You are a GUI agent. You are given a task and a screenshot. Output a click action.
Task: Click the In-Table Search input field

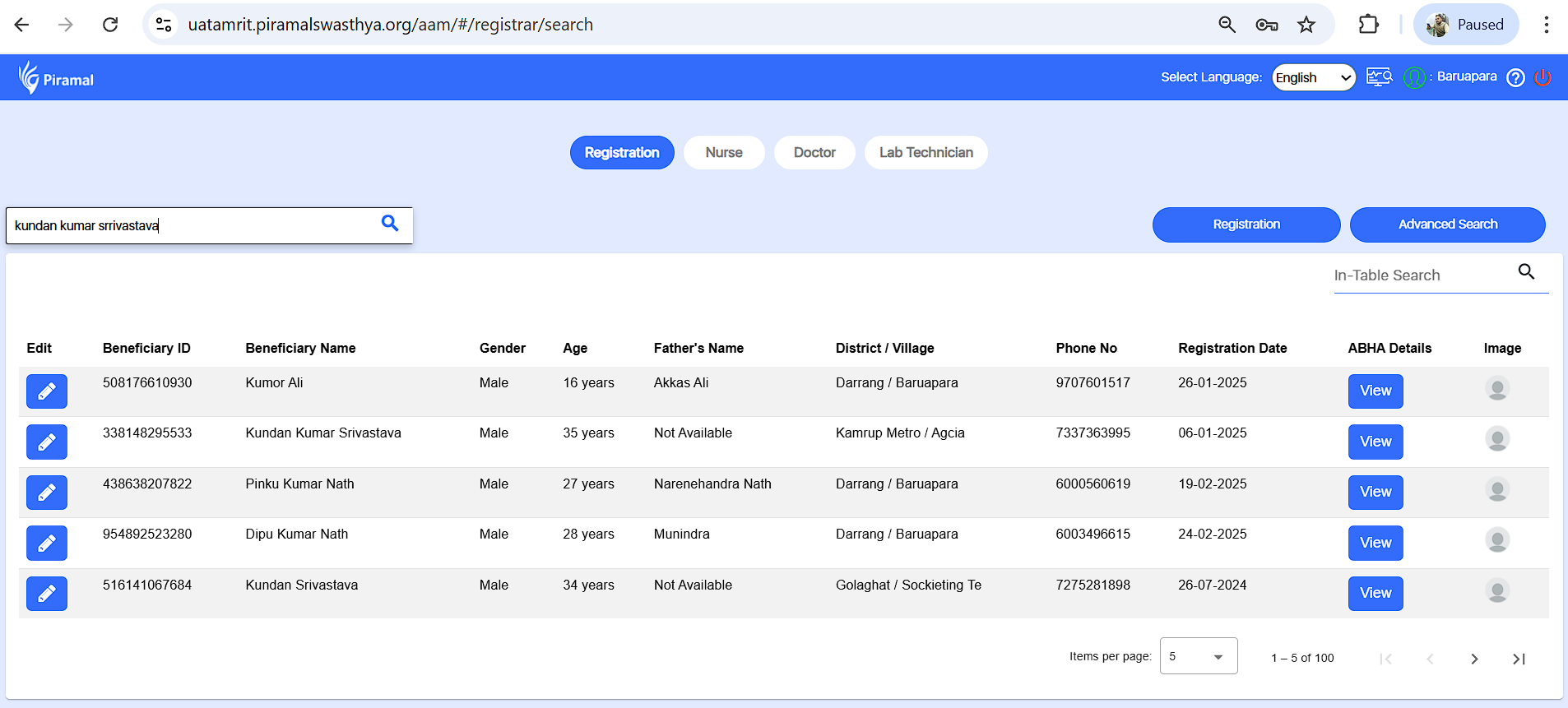point(1422,275)
